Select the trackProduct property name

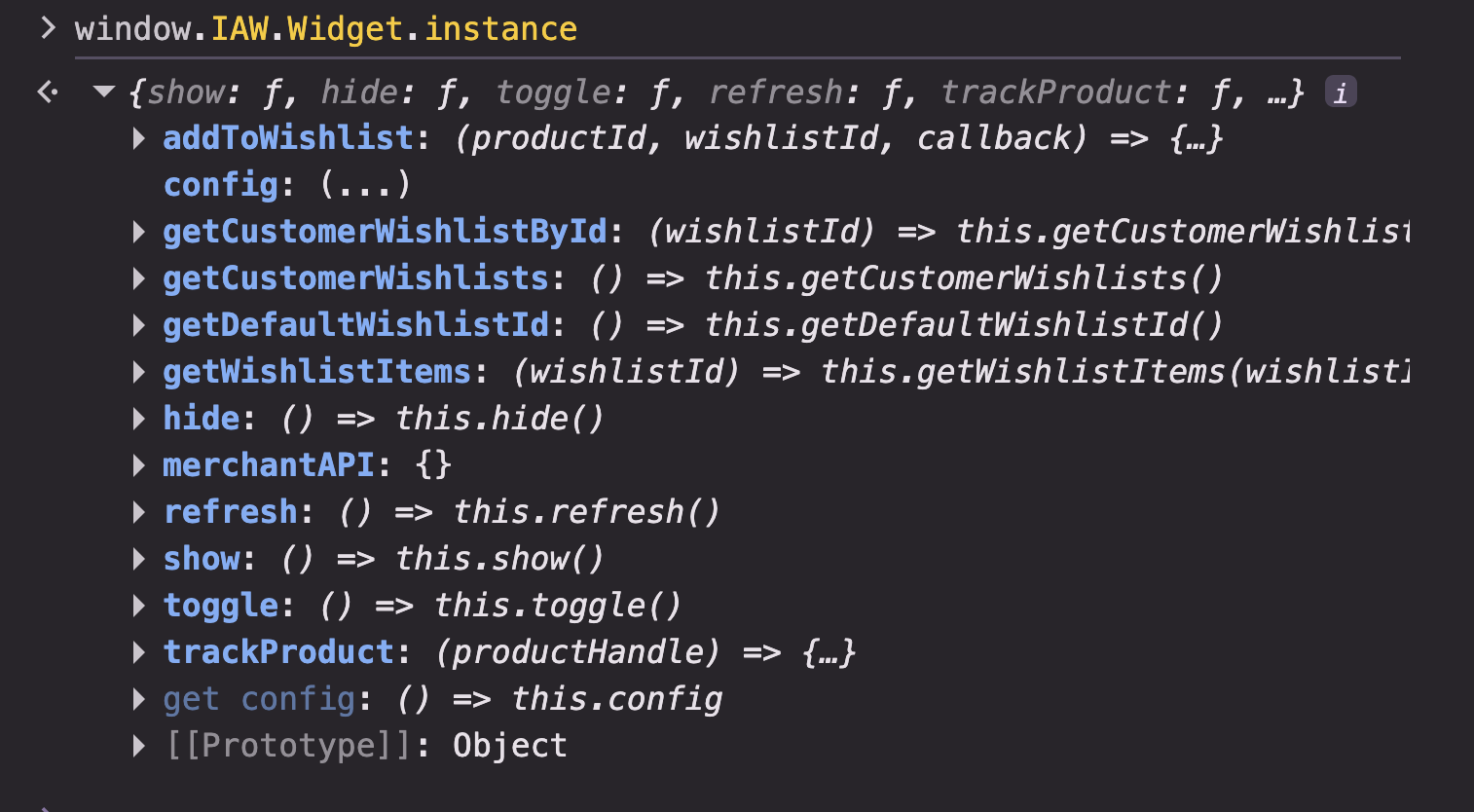point(278,652)
